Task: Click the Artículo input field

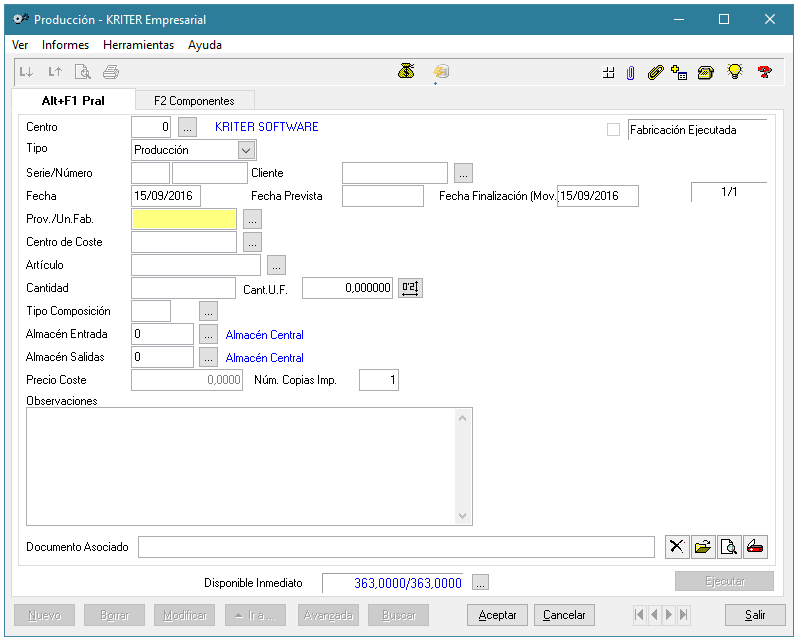Action: (196, 265)
